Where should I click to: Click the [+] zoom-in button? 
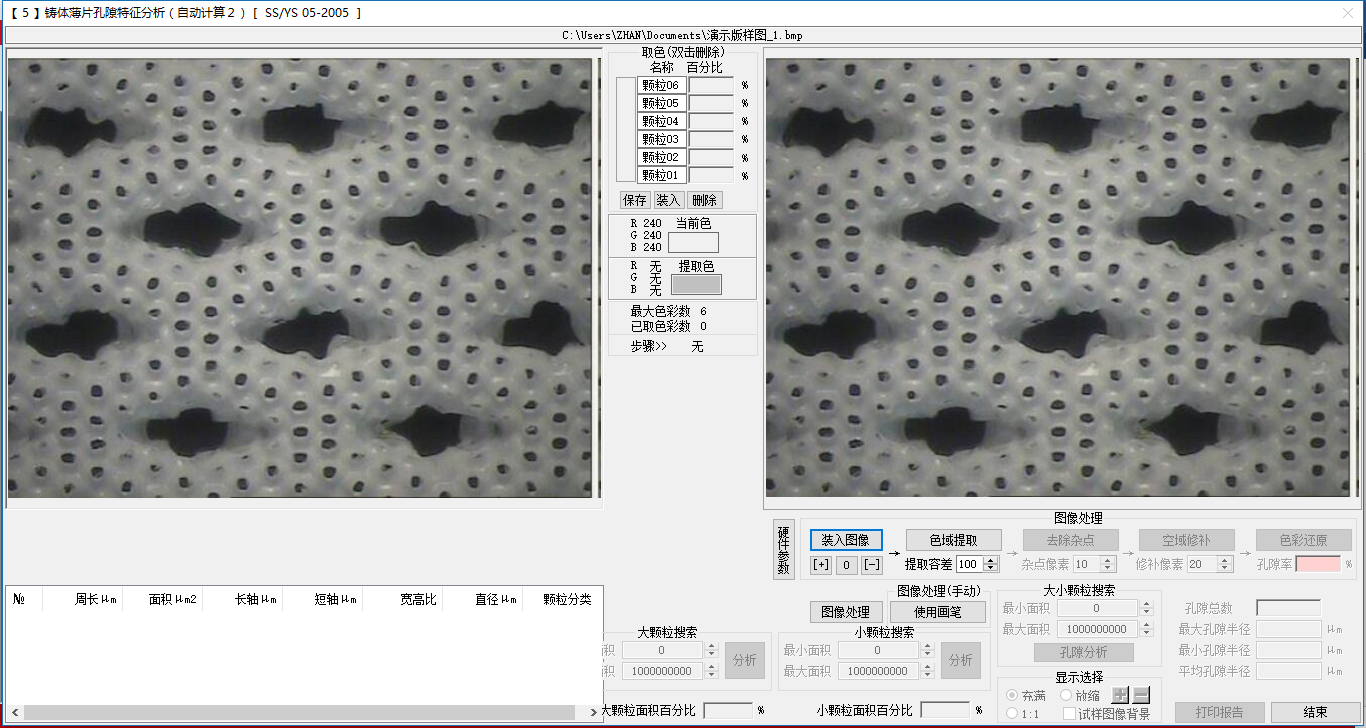(821, 565)
